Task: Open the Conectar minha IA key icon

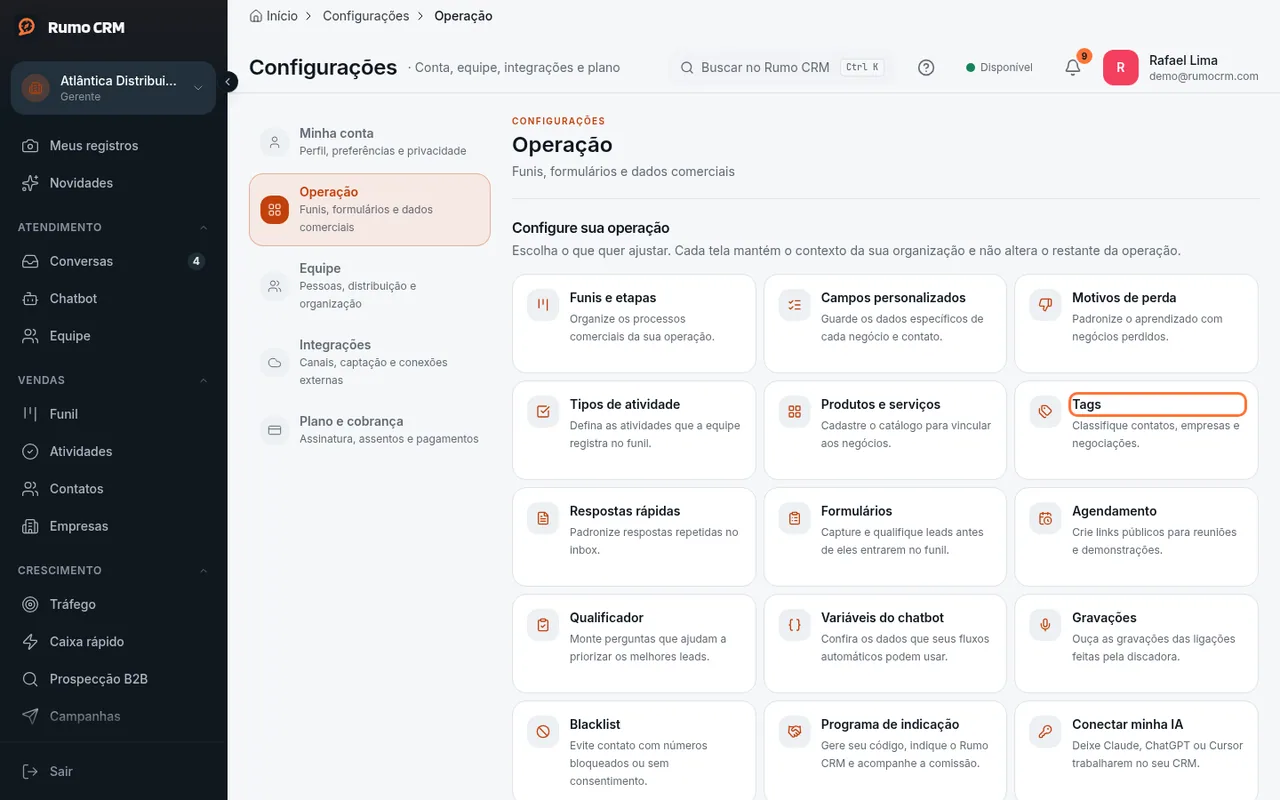Action: (x=1046, y=732)
